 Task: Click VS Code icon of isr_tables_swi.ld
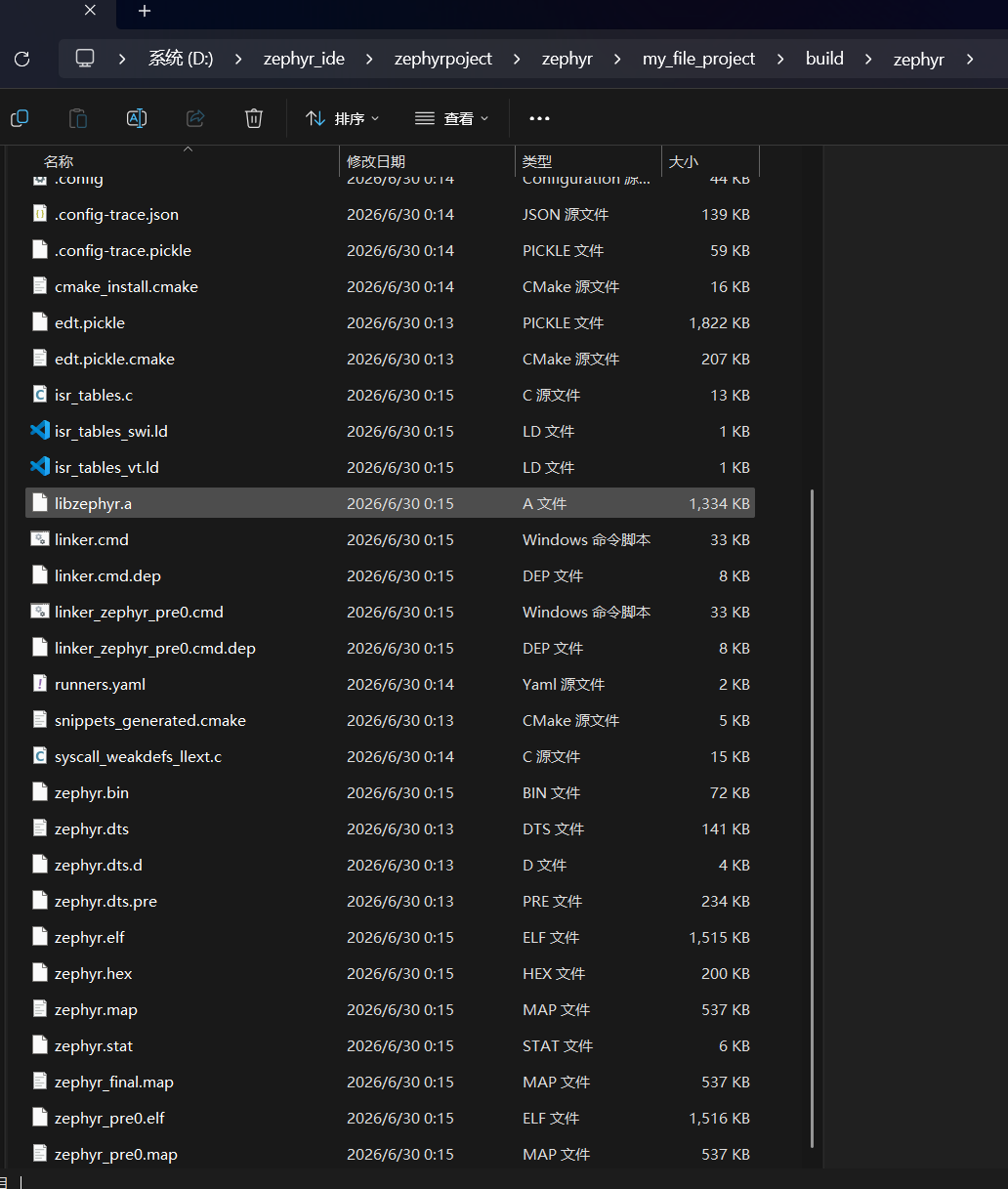pos(40,431)
